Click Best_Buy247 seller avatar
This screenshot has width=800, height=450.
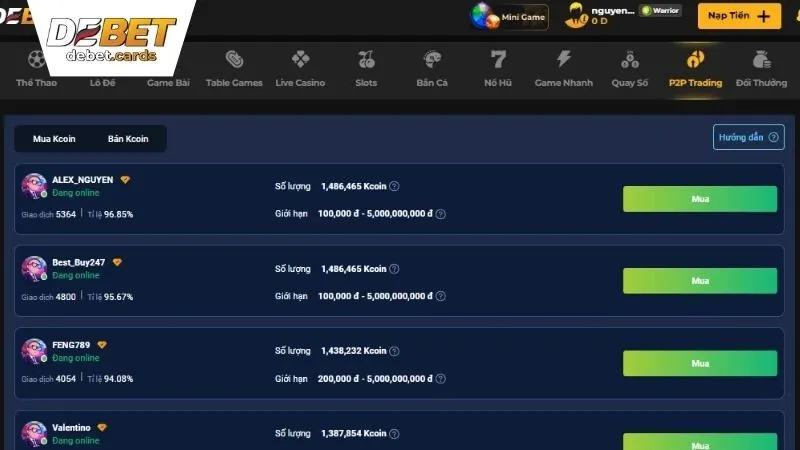coord(34,268)
